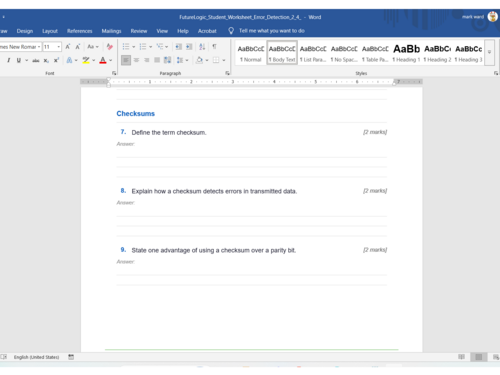Click English (United States) language indicator

(36, 357)
